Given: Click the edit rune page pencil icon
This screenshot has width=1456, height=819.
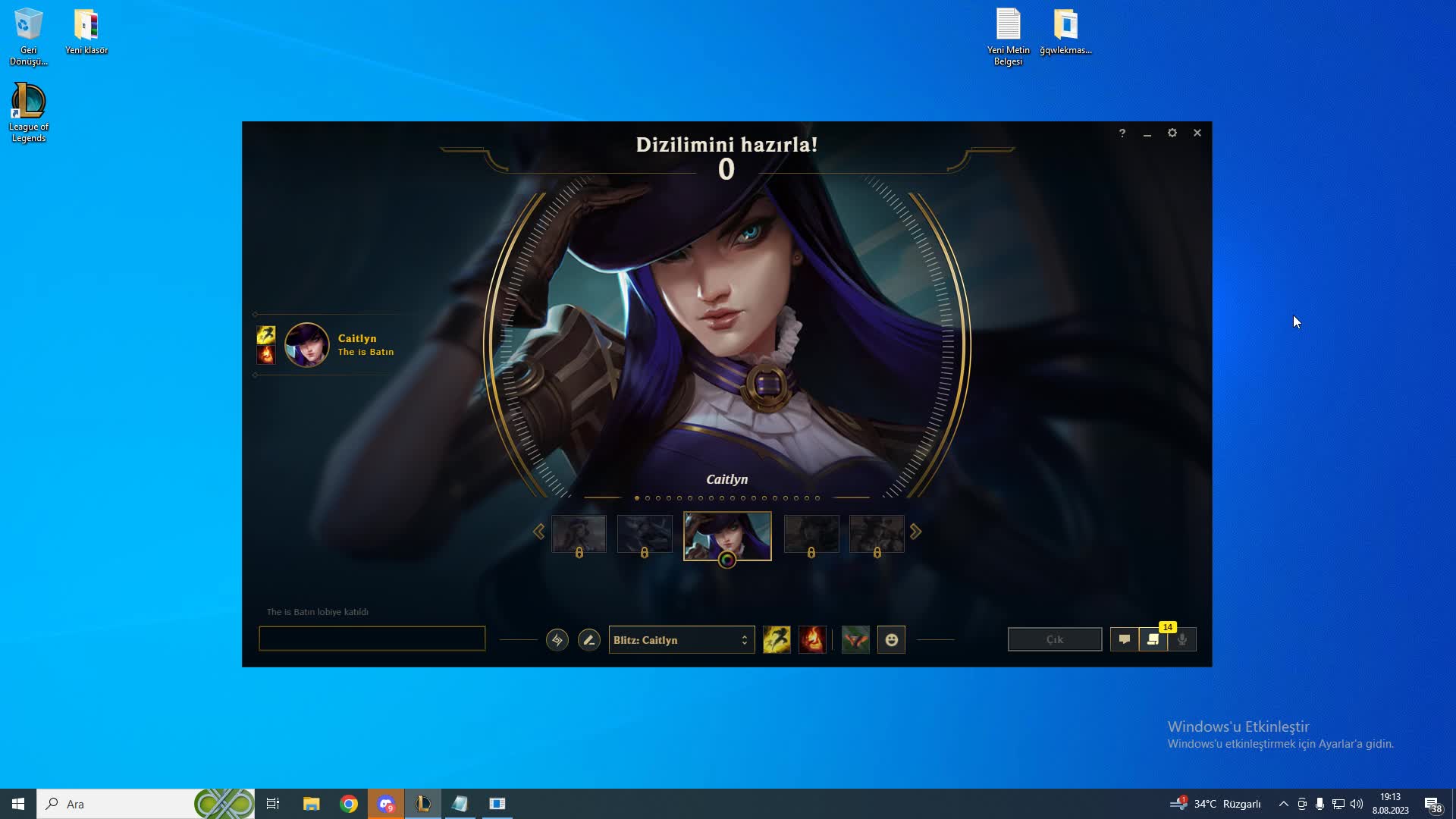Looking at the screenshot, I should tap(589, 640).
